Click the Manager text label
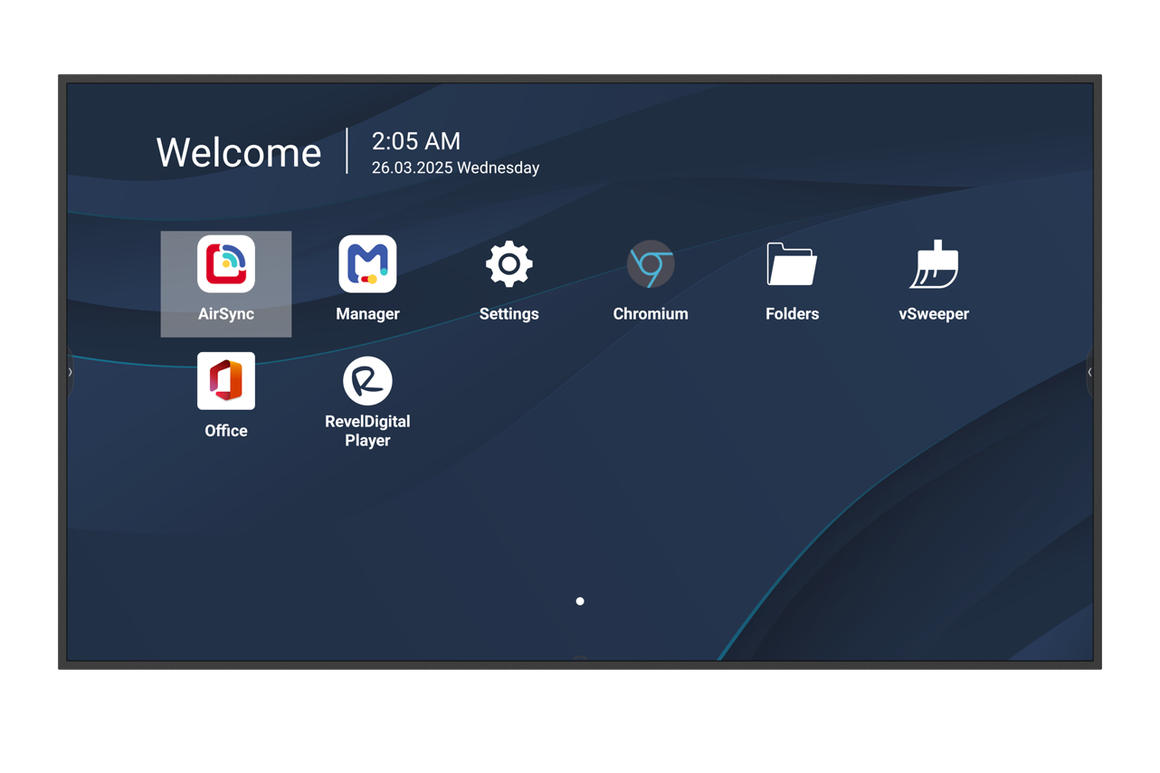The width and height of the screenshot is (1160, 773). [367, 314]
